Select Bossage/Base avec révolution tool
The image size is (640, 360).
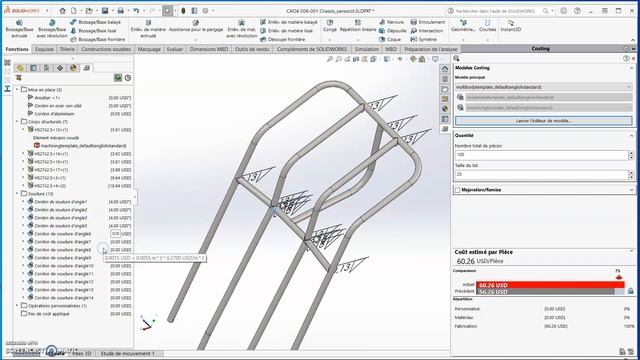(52, 29)
